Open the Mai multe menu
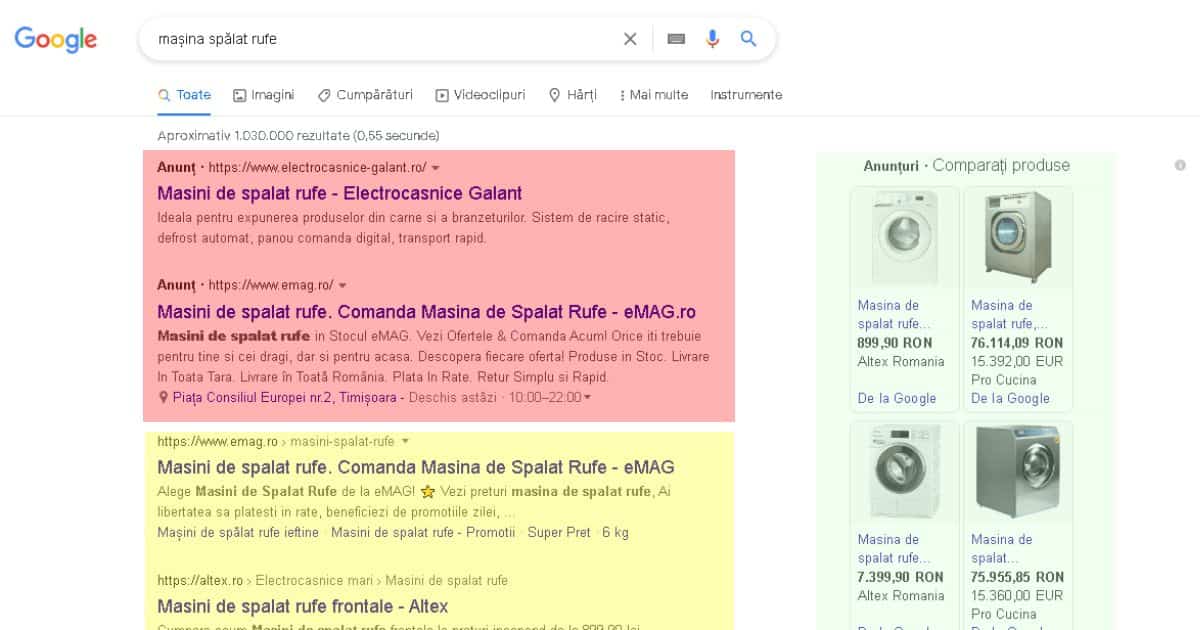 (x=653, y=95)
